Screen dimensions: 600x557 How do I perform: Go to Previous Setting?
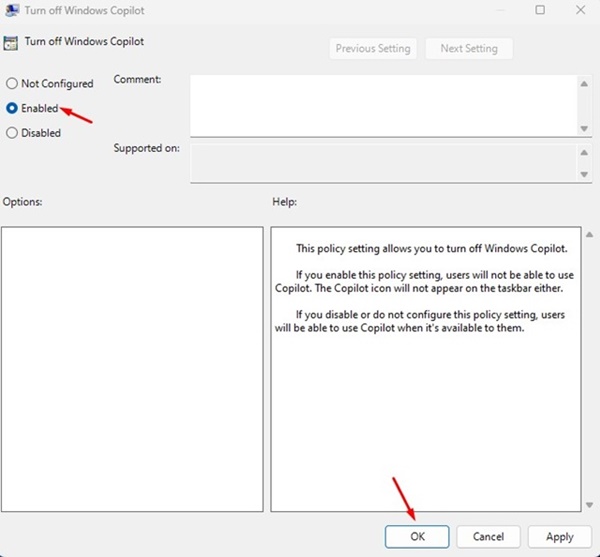(x=373, y=49)
